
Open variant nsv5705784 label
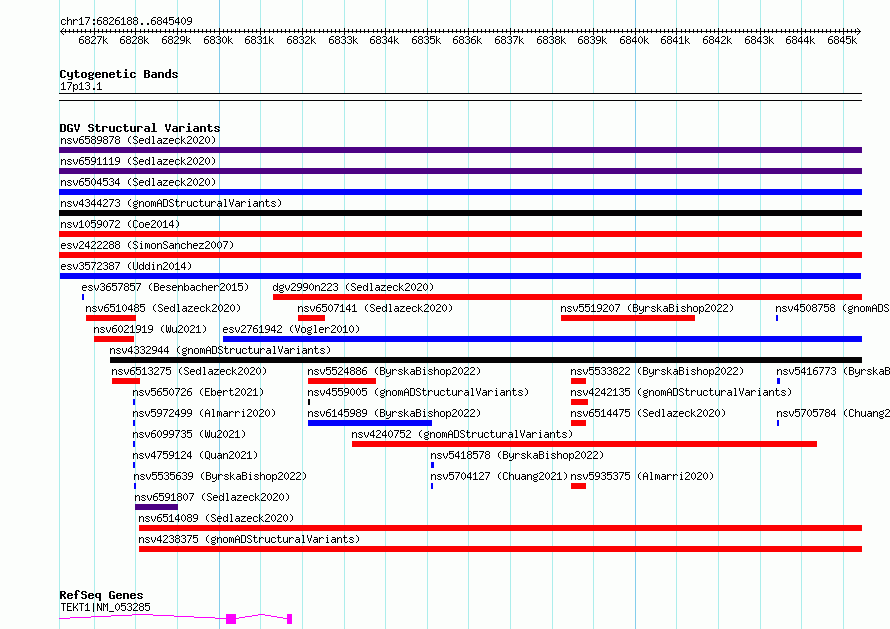tap(833, 413)
